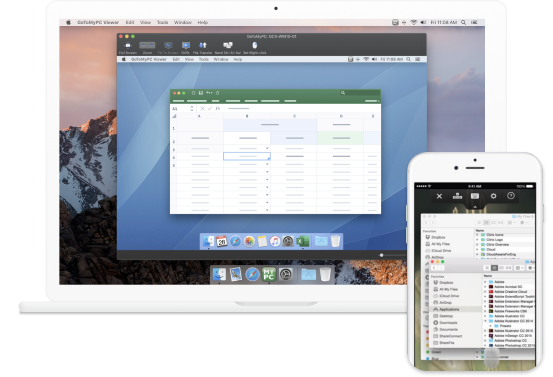Open the Edit menu on laptop menu bar
This screenshot has width=553, height=377.
pos(130,22)
